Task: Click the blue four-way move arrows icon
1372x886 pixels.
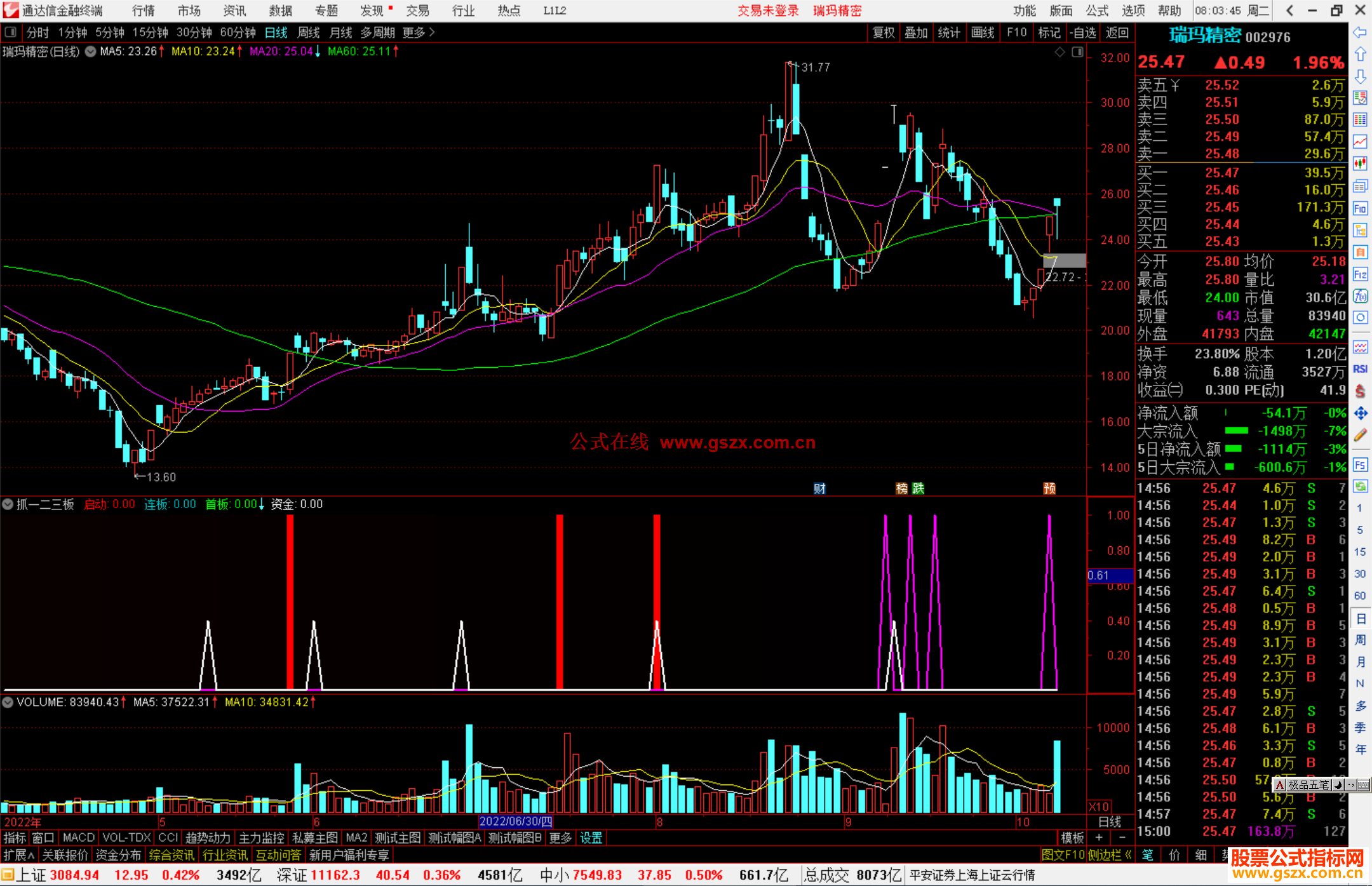Action: click(x=1360, y=413)
